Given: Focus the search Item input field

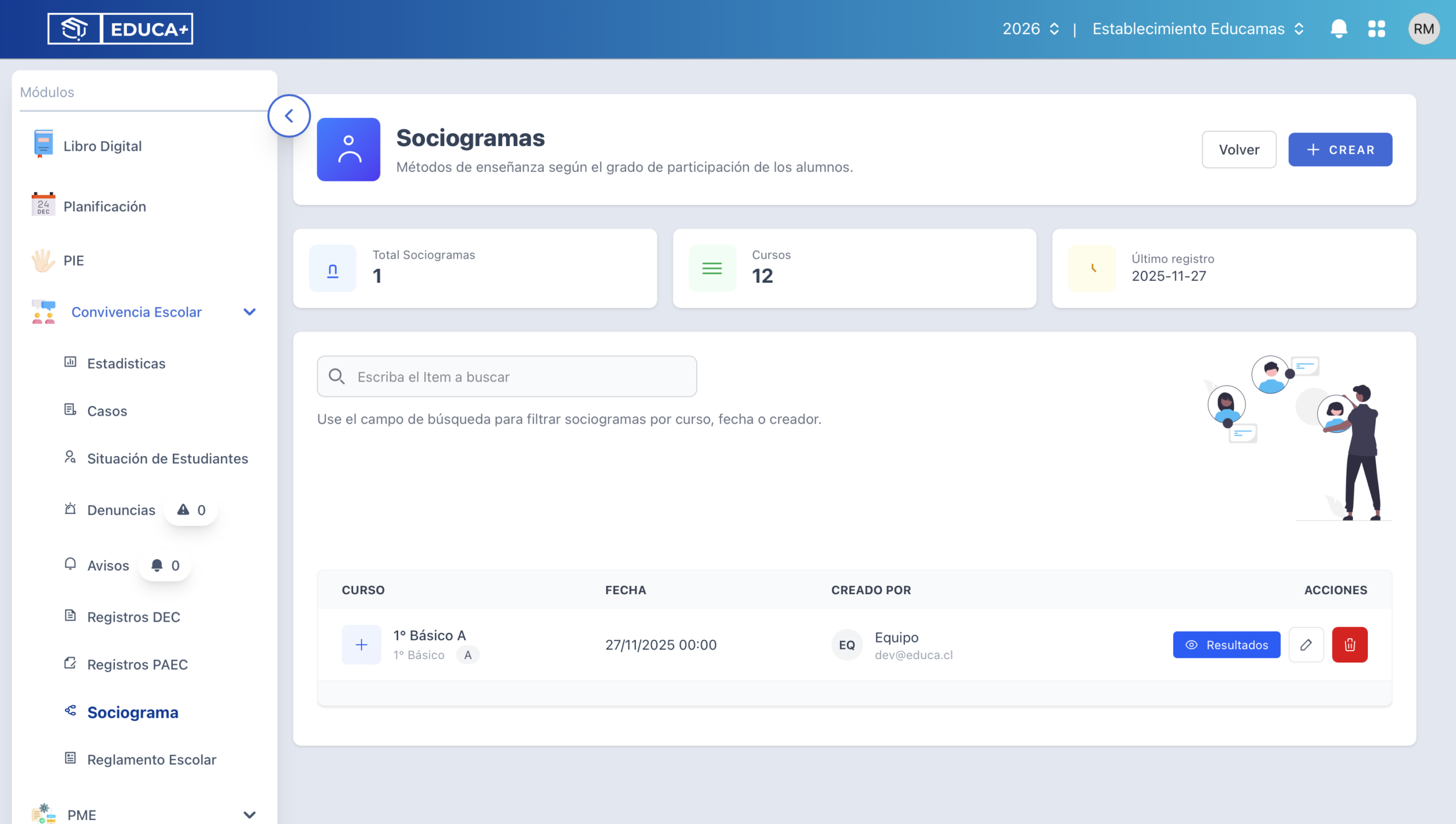Looking at the screenshot, I should 507,376.
